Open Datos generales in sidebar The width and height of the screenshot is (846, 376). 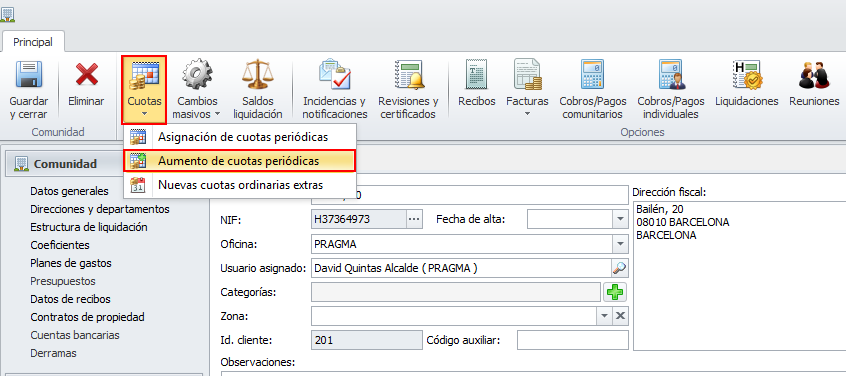(x=70, y=191)
